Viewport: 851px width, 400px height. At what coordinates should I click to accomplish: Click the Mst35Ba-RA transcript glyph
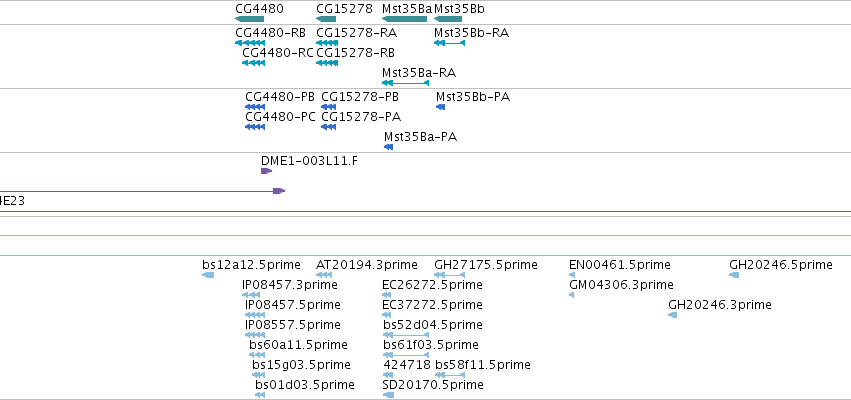405,83
